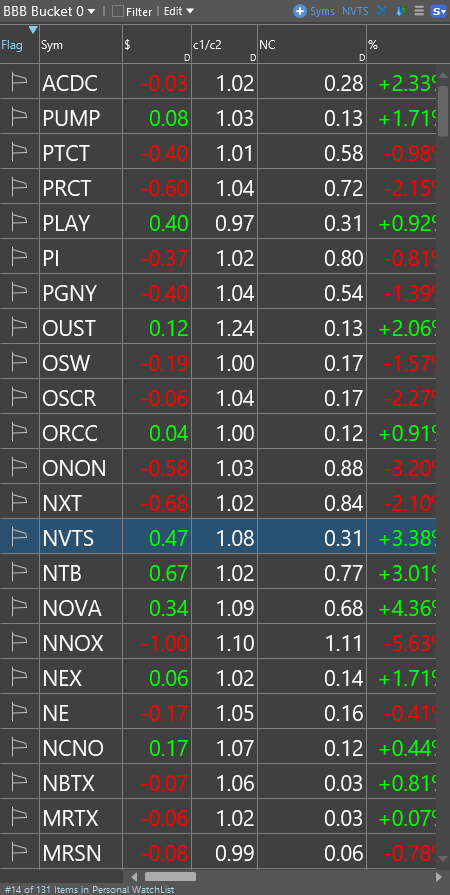450x895 pixels.
Task: Click the 0.97 c1/c2 value for PLAY
Action: pyautogui.click(x=235, y=223)
